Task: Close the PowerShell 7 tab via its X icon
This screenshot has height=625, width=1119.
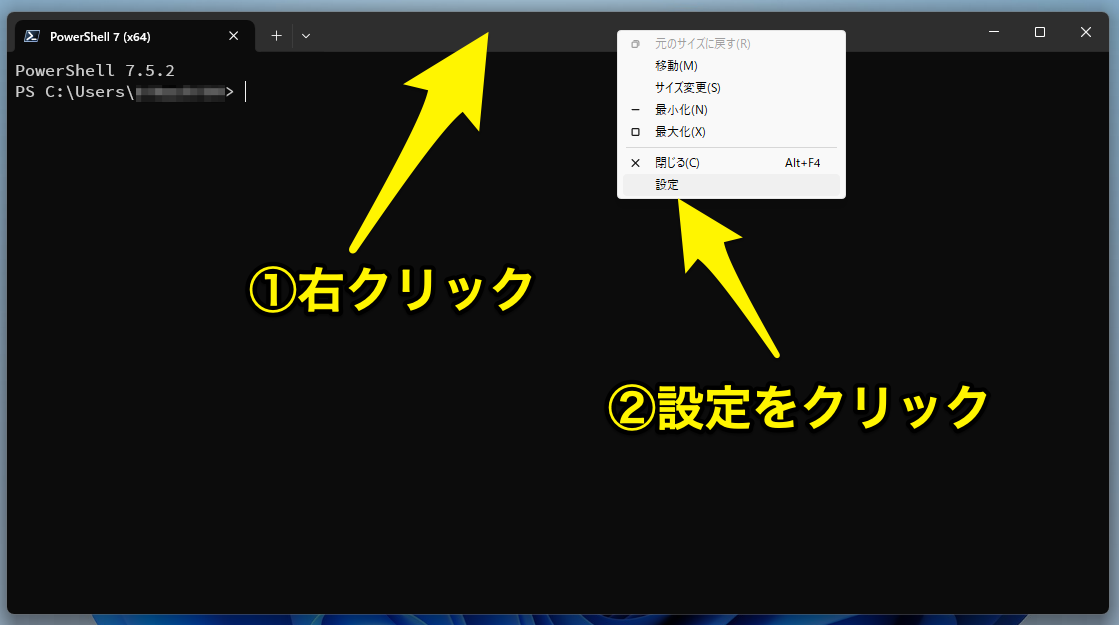Action: [x=233, y=35]
